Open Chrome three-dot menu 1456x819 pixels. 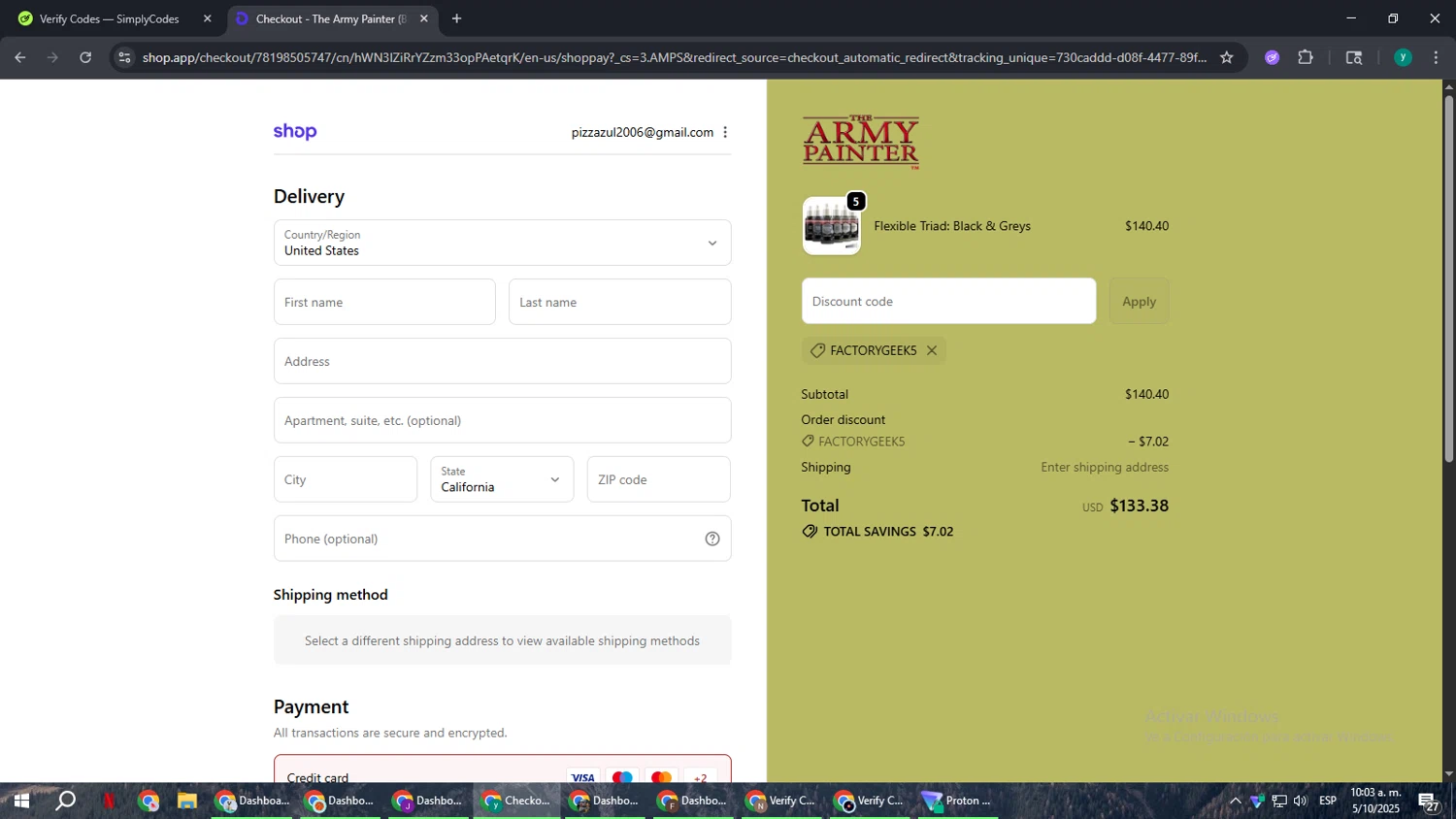(x=1437, y=57)
